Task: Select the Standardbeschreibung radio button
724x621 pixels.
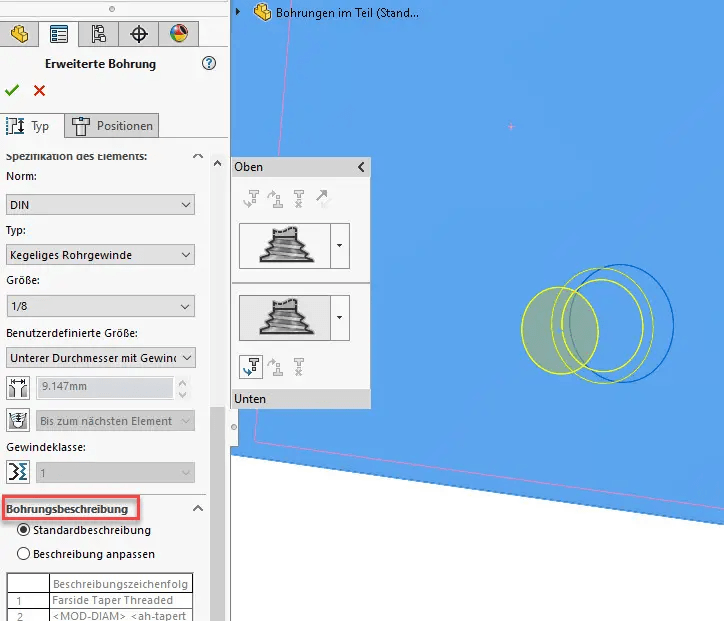Action: [x=24, y=530]
